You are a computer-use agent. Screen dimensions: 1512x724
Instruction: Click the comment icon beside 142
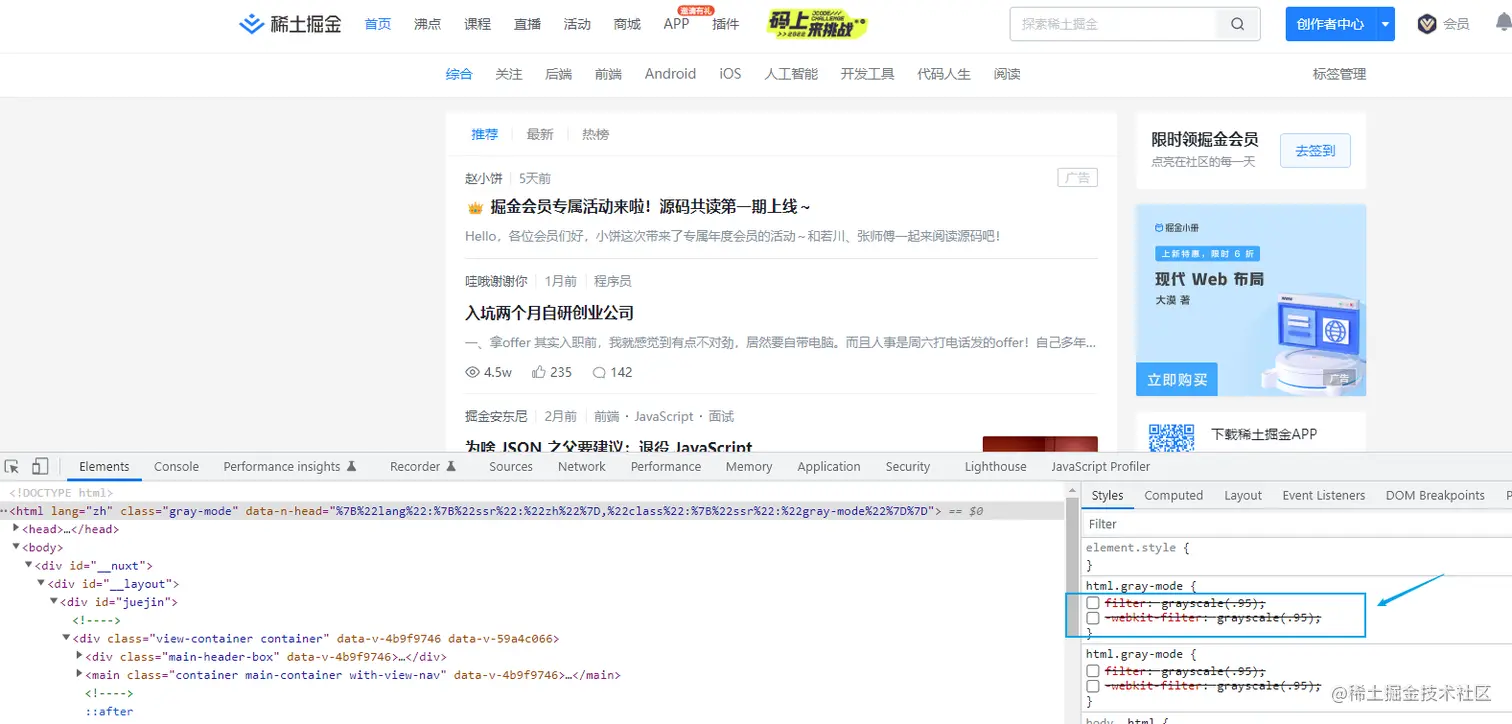click(599, 372)
